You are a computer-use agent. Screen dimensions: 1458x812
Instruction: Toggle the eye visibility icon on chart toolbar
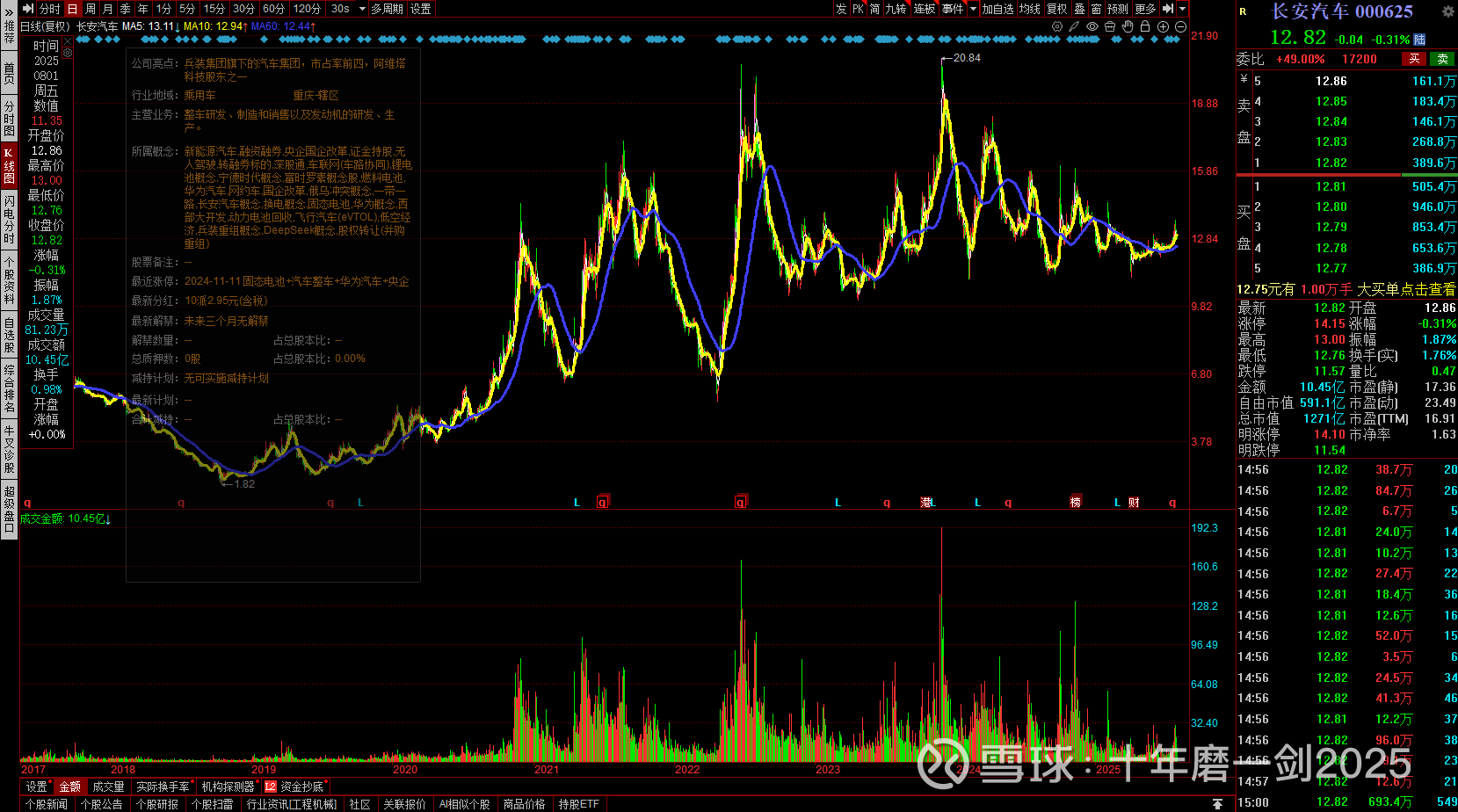(1092, 26)
